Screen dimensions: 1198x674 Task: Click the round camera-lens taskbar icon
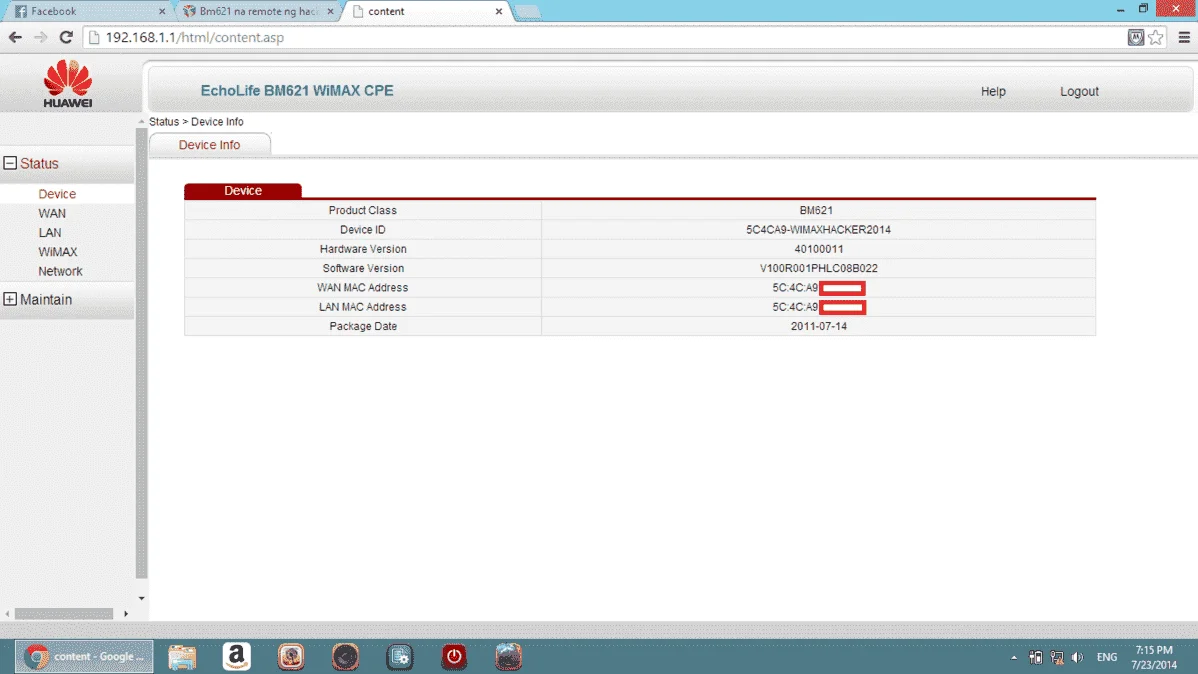(x=345, y=656)
